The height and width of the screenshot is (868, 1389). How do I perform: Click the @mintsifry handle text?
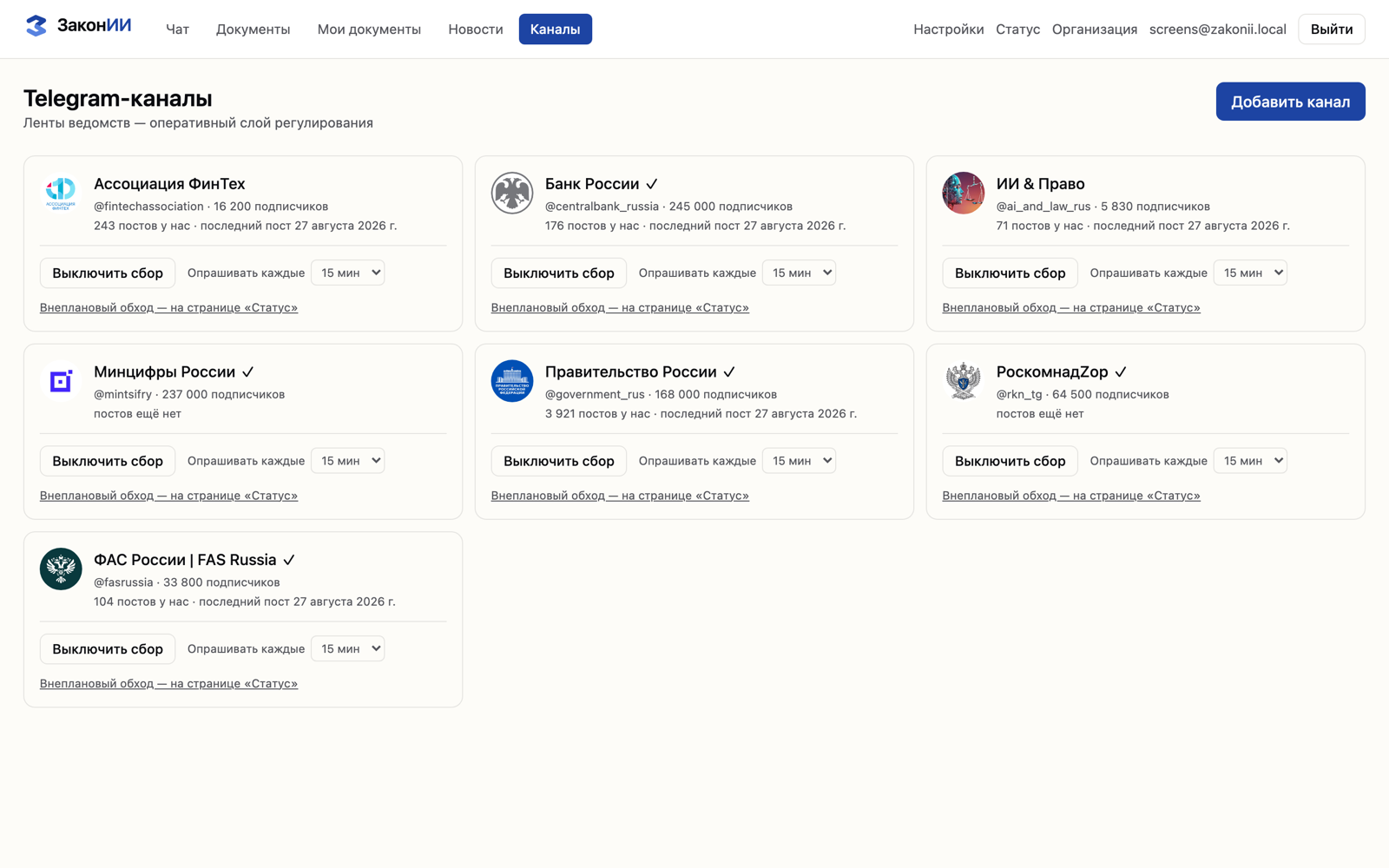coord(122,395)
